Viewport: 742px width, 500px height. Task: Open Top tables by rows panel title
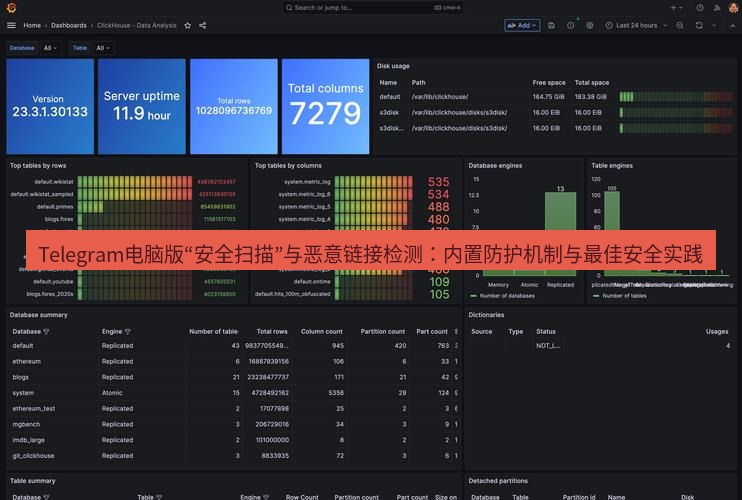38,166
